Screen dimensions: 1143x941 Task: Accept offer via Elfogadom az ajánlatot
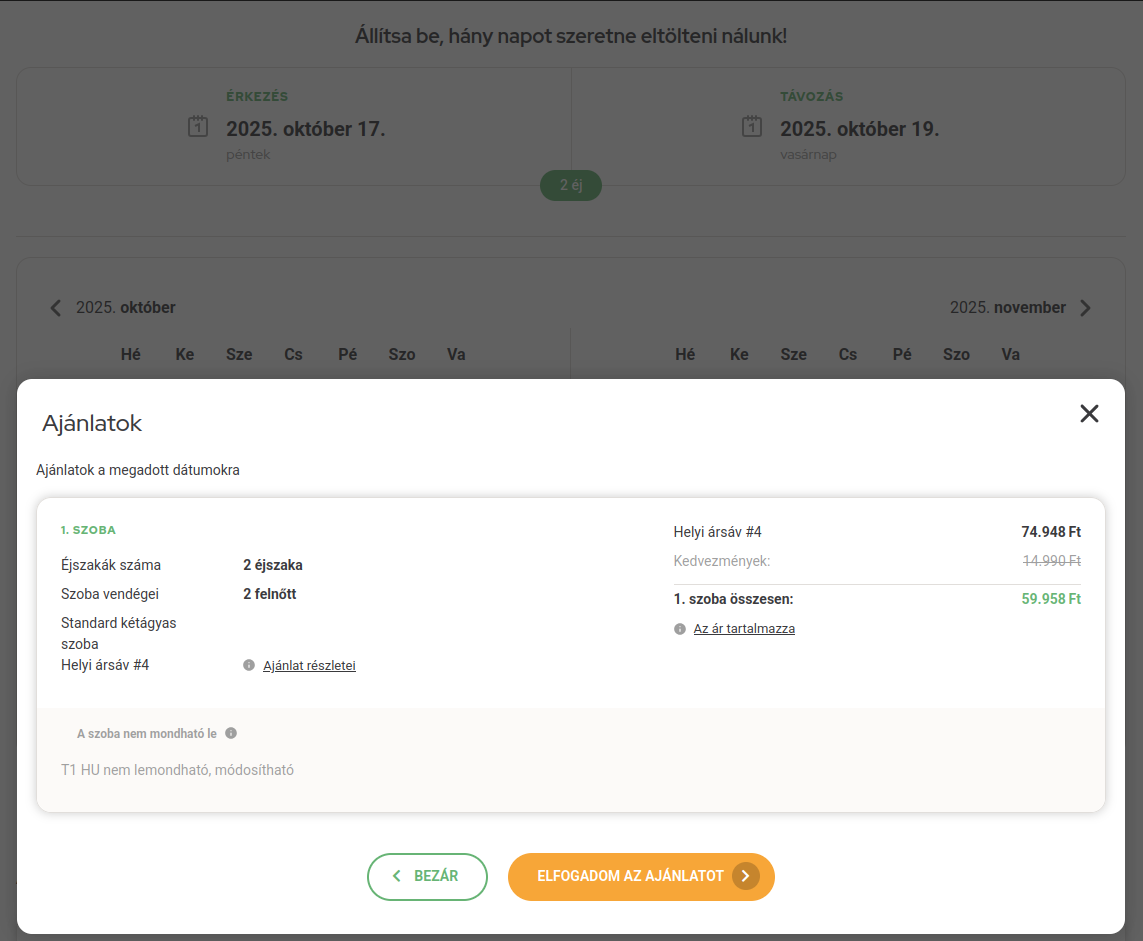pyautogui.click(x=630, y=876)
